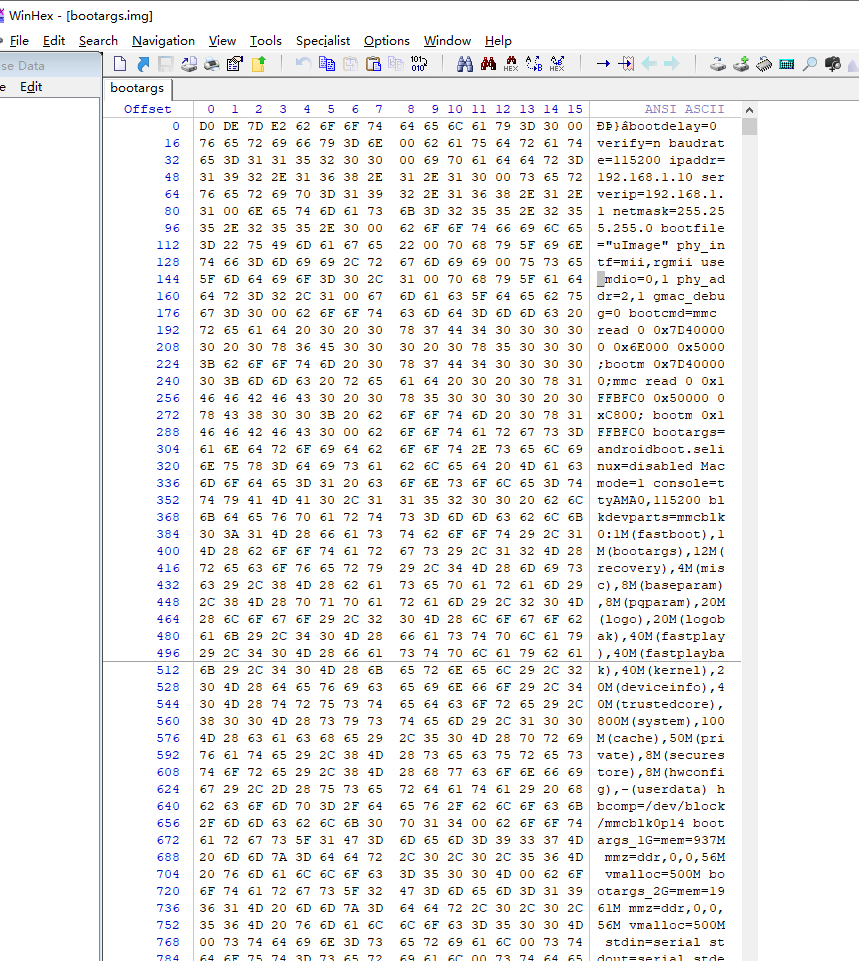This screenshot has height=961, width=859.
Task: Click the New file icon
Action: point(120,64)
